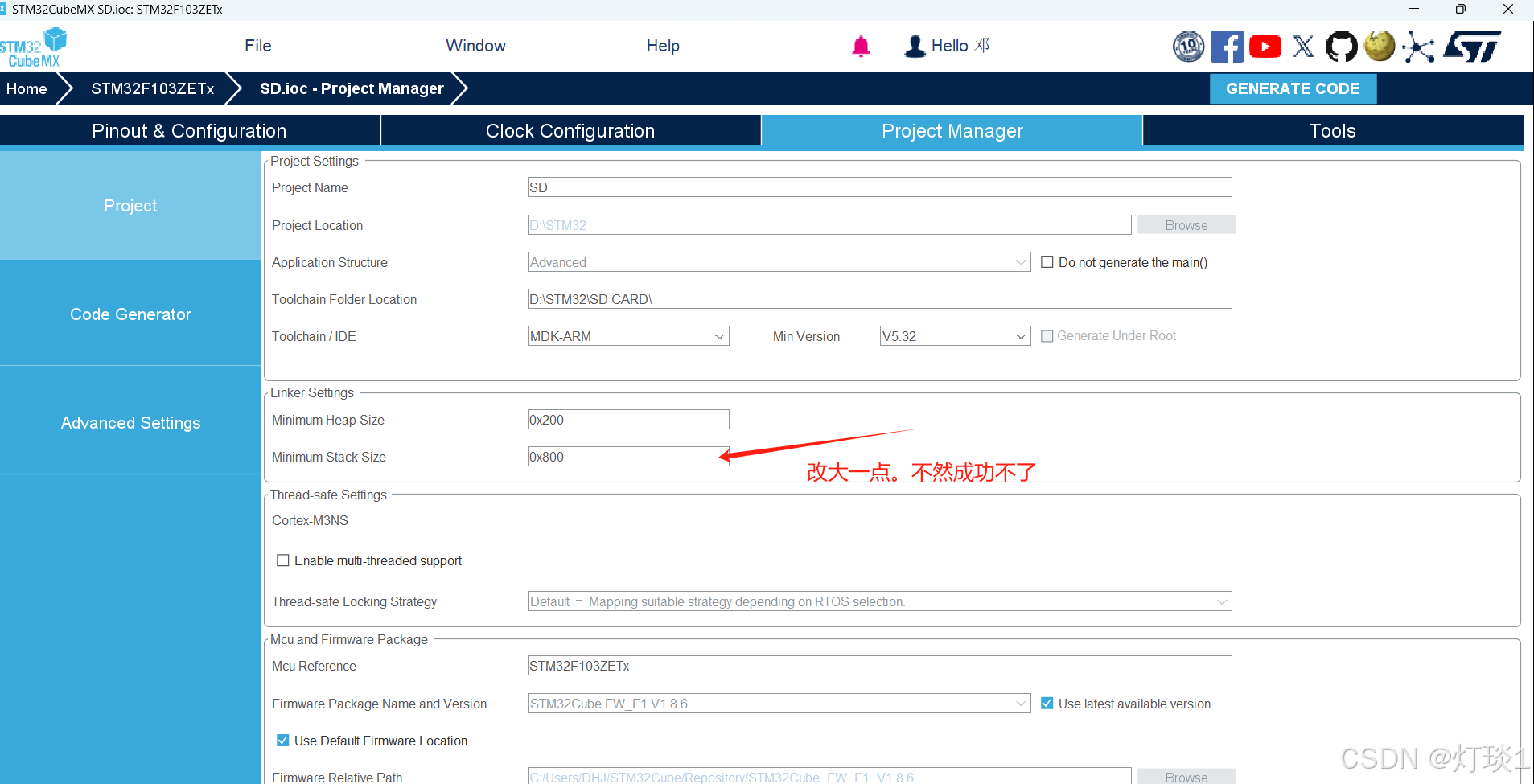
Task: Open the Help menu
Action: click(663, 46)
